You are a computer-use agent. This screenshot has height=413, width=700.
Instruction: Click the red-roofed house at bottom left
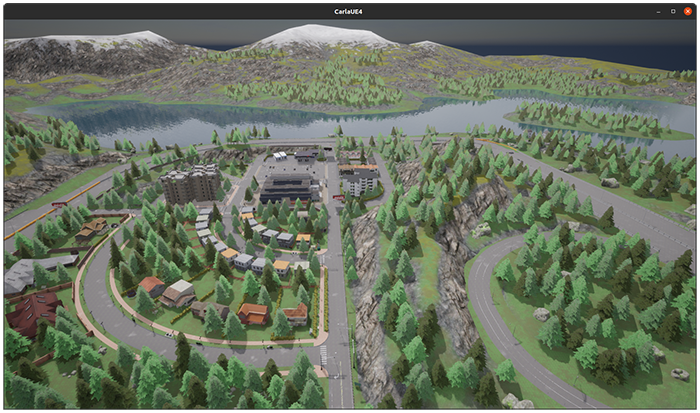coord(32,312)
